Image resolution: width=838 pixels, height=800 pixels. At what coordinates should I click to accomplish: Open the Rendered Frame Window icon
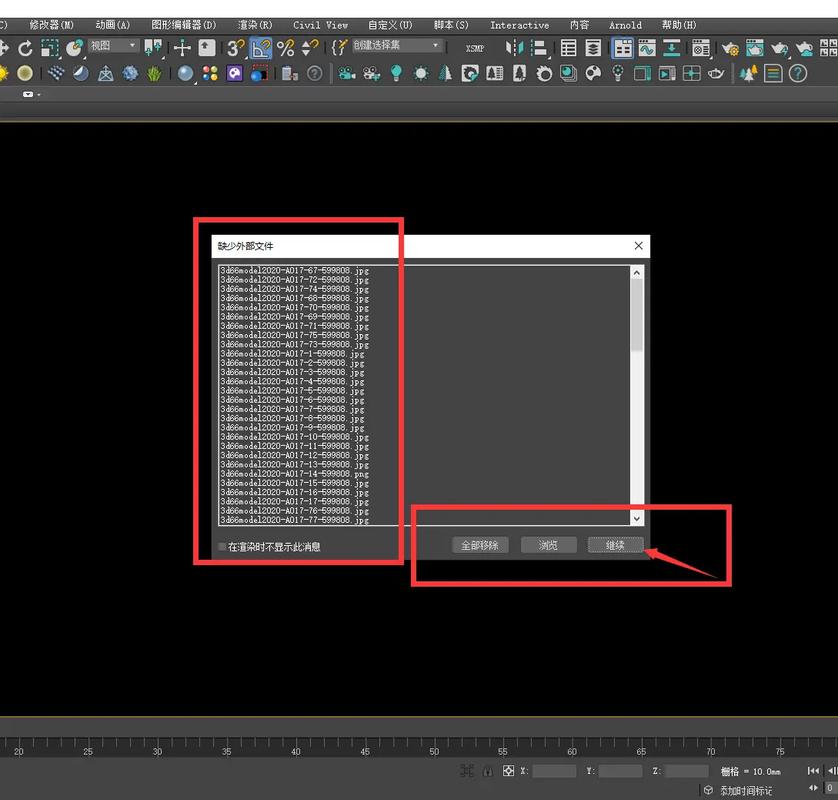click(x=755, y=48)
